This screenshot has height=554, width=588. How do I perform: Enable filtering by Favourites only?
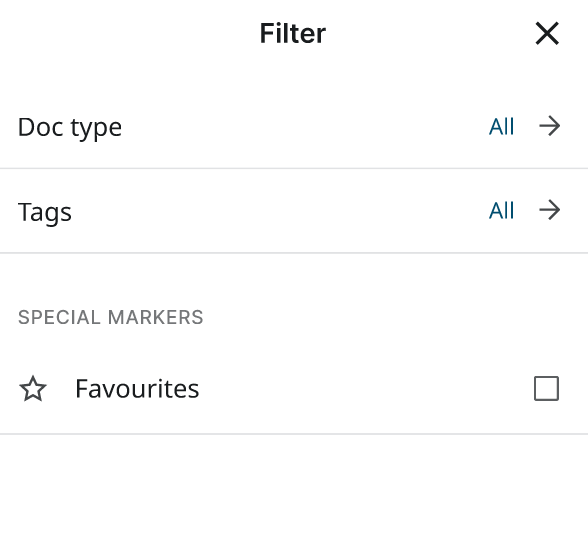pyautogui.click(x=546, y=389)
